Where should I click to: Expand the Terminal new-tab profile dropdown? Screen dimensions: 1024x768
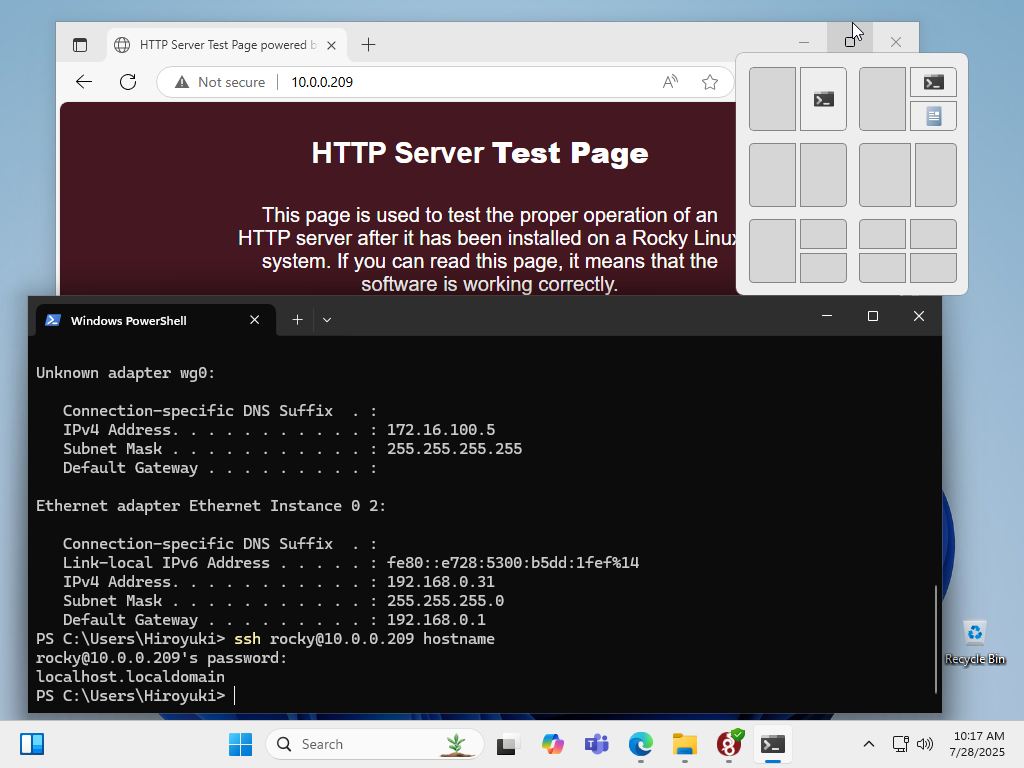327,320
